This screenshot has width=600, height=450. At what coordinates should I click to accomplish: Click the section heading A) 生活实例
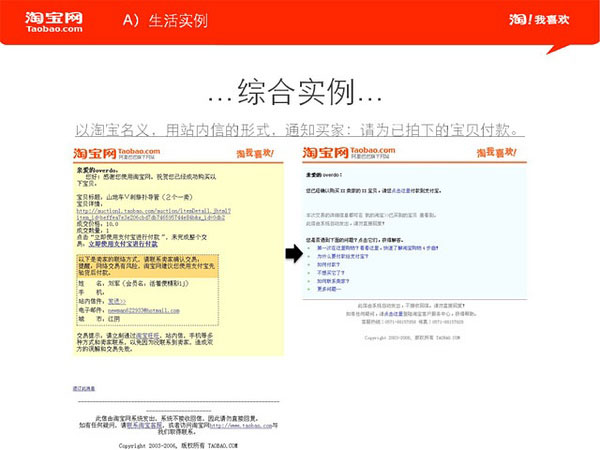tap(165, 20)
